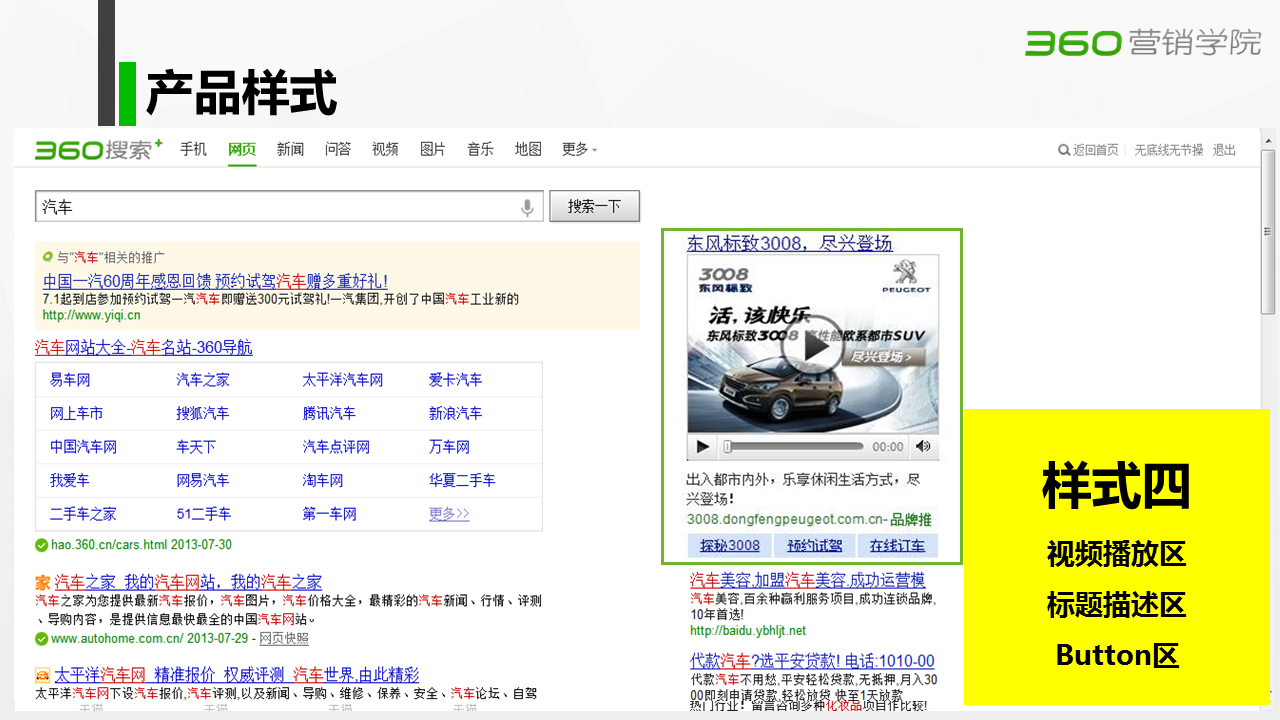Open the 太平洋汽车网 link in the grid
1280x720 pixels.
[x=343, y=380]
